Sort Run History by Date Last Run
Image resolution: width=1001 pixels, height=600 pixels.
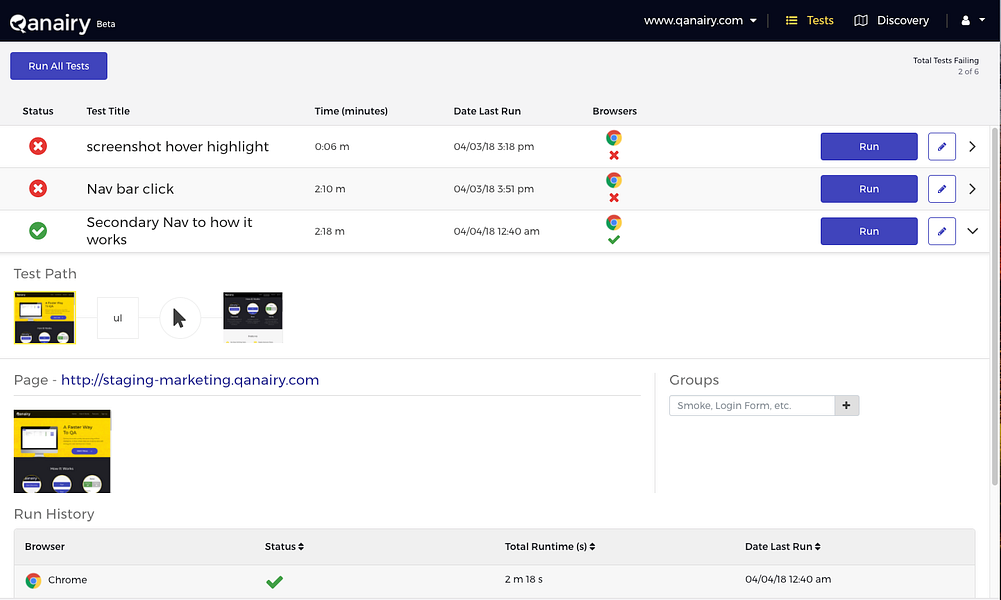(x=783, y=546)
